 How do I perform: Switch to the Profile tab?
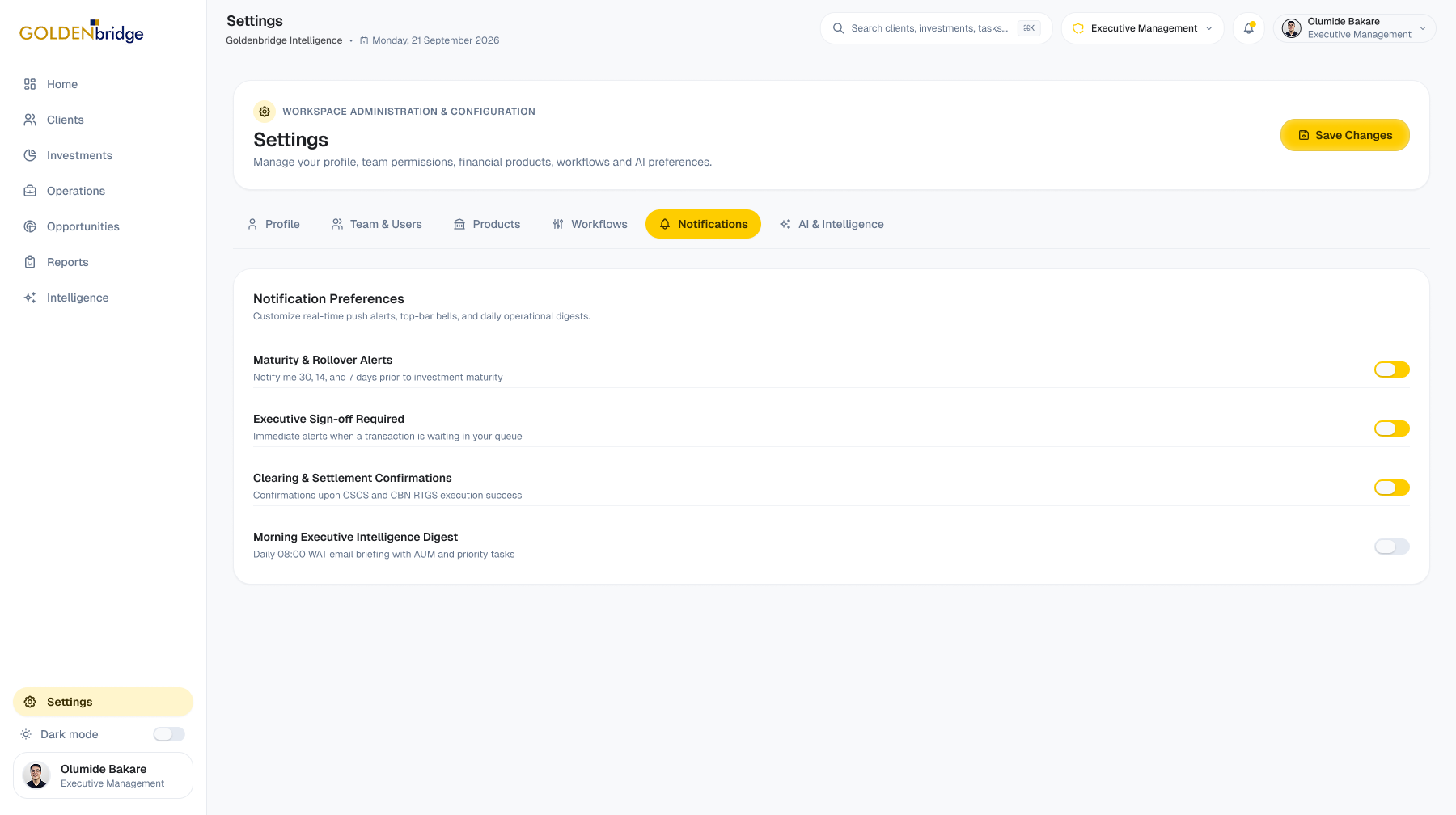273,224
